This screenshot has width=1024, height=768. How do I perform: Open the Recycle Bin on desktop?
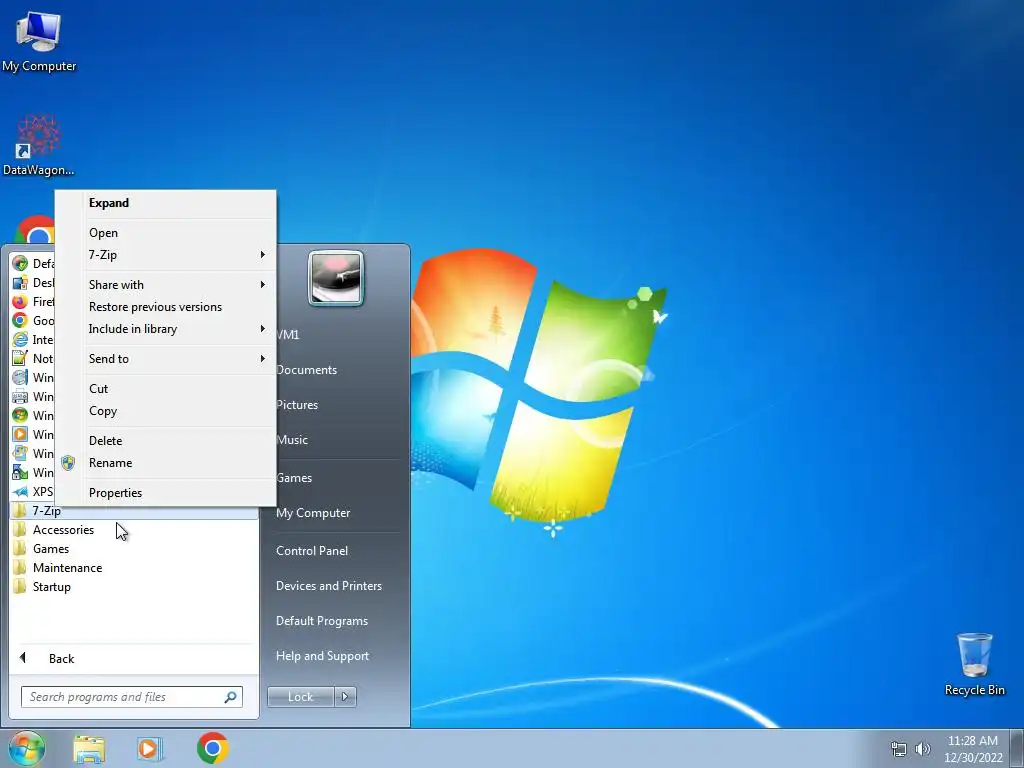point(974,664)
